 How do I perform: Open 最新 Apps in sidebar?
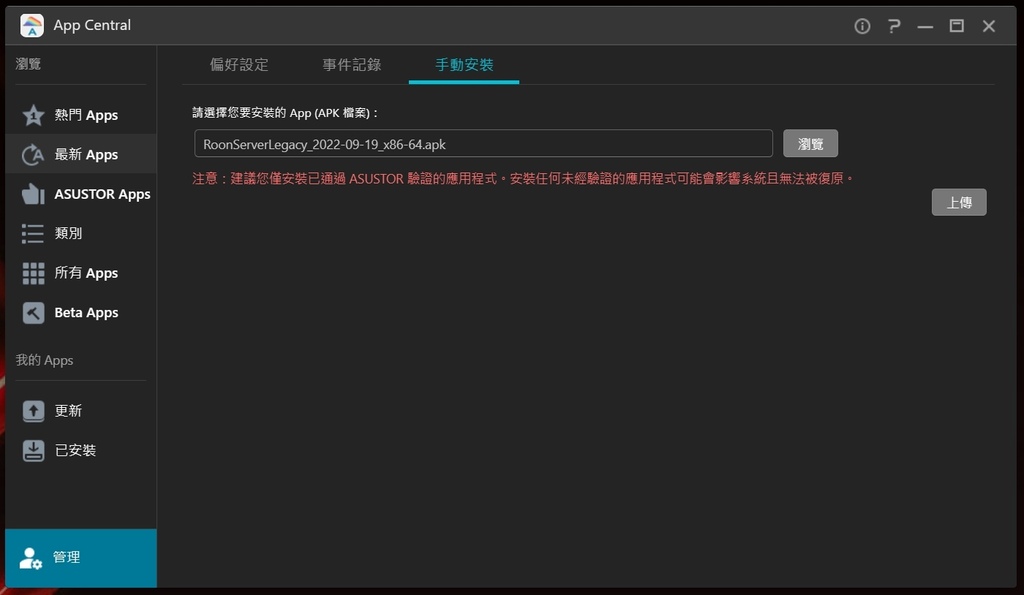81,155
